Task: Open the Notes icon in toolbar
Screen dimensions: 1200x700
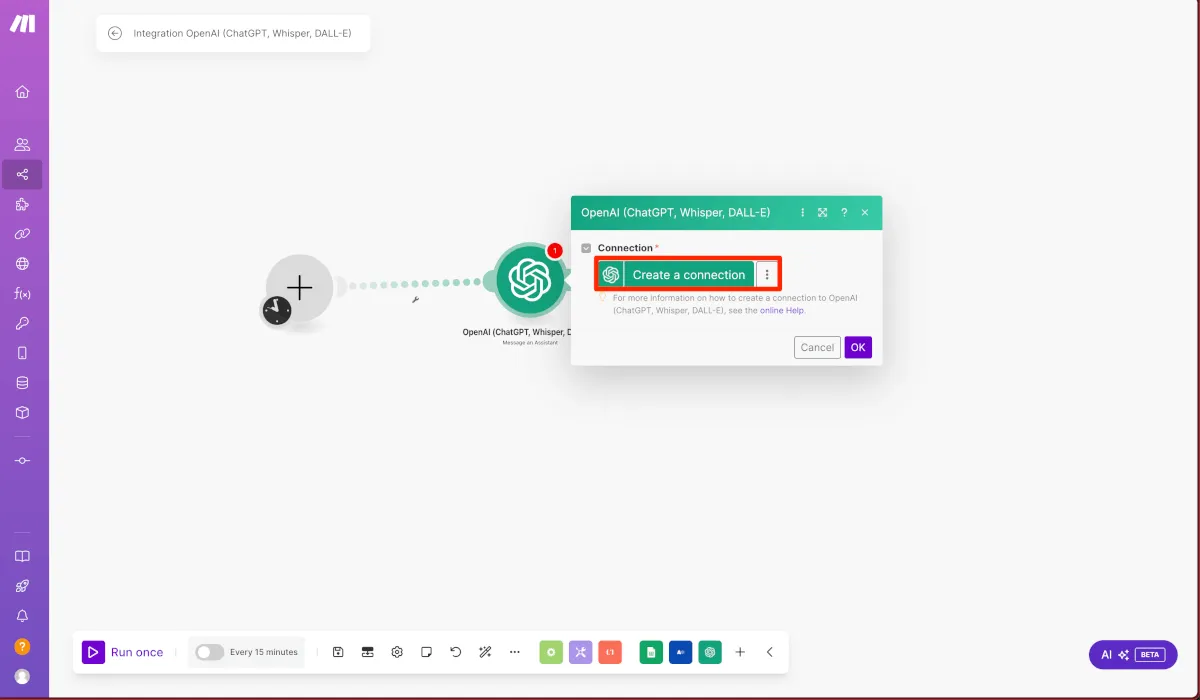Action: tap(426, 652)
